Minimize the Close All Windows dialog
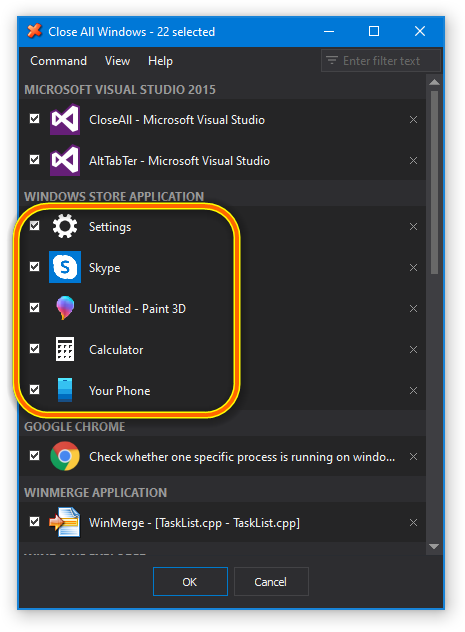The height and width of the screenshot is (632, 465). click(329, 31)
